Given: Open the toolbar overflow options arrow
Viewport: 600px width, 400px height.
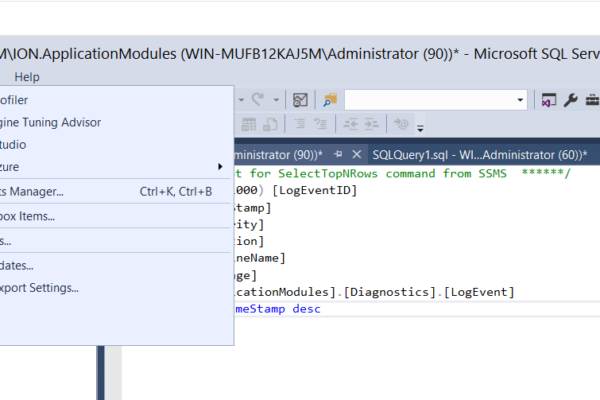Looking at the screenshot, I should click(x=420, y=128).
